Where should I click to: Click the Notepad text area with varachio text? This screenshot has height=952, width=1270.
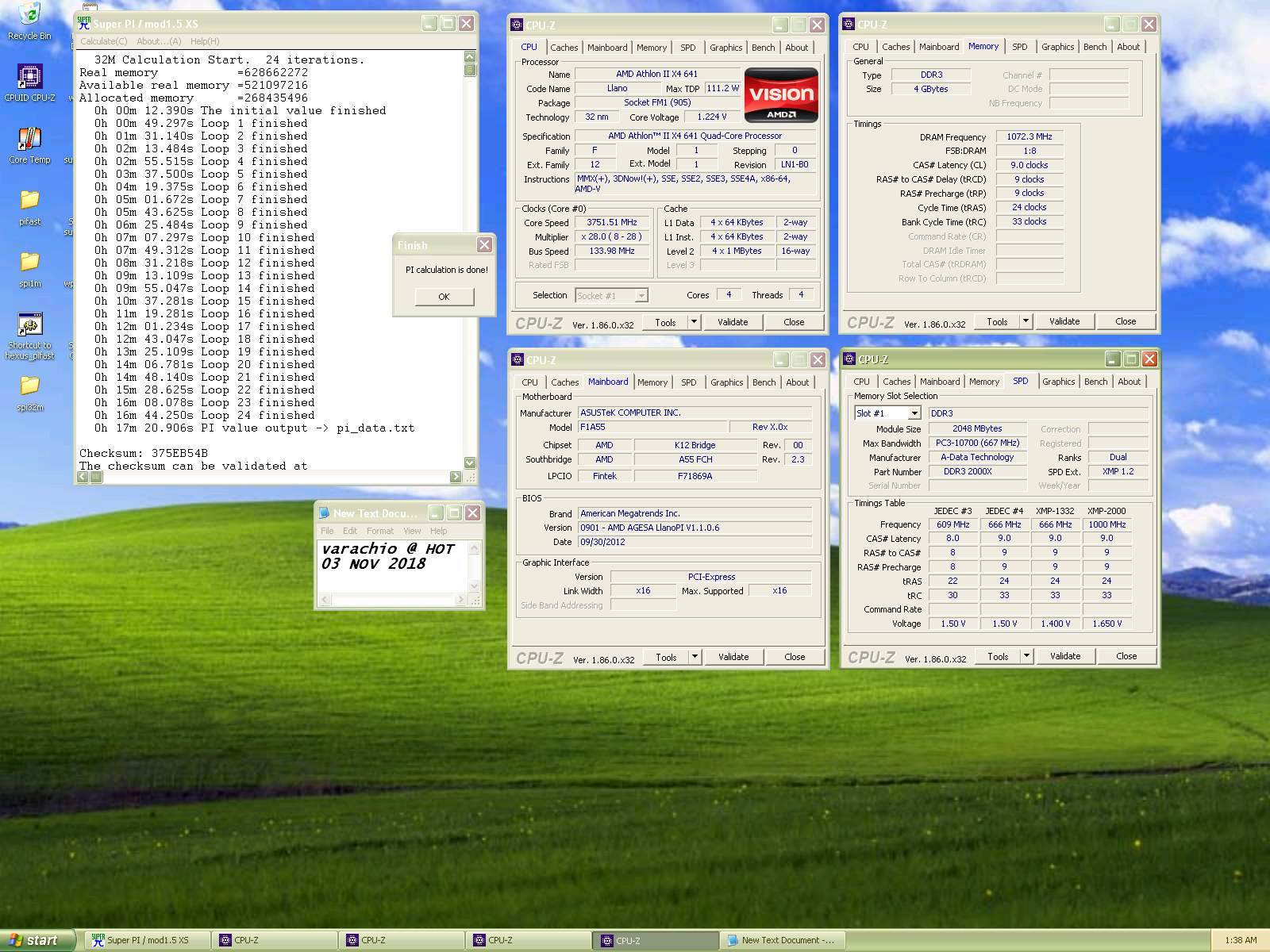(394, 566)
